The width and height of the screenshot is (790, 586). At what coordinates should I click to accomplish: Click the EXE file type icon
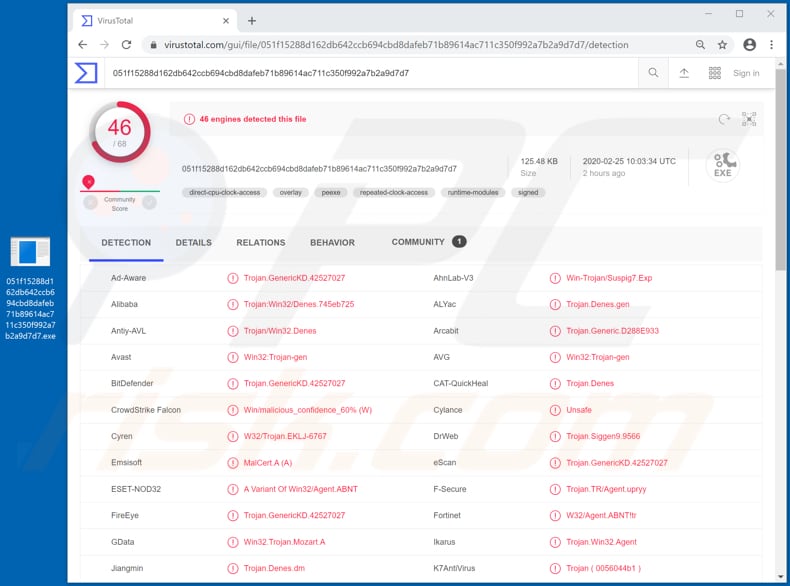(x=722, y=165)
